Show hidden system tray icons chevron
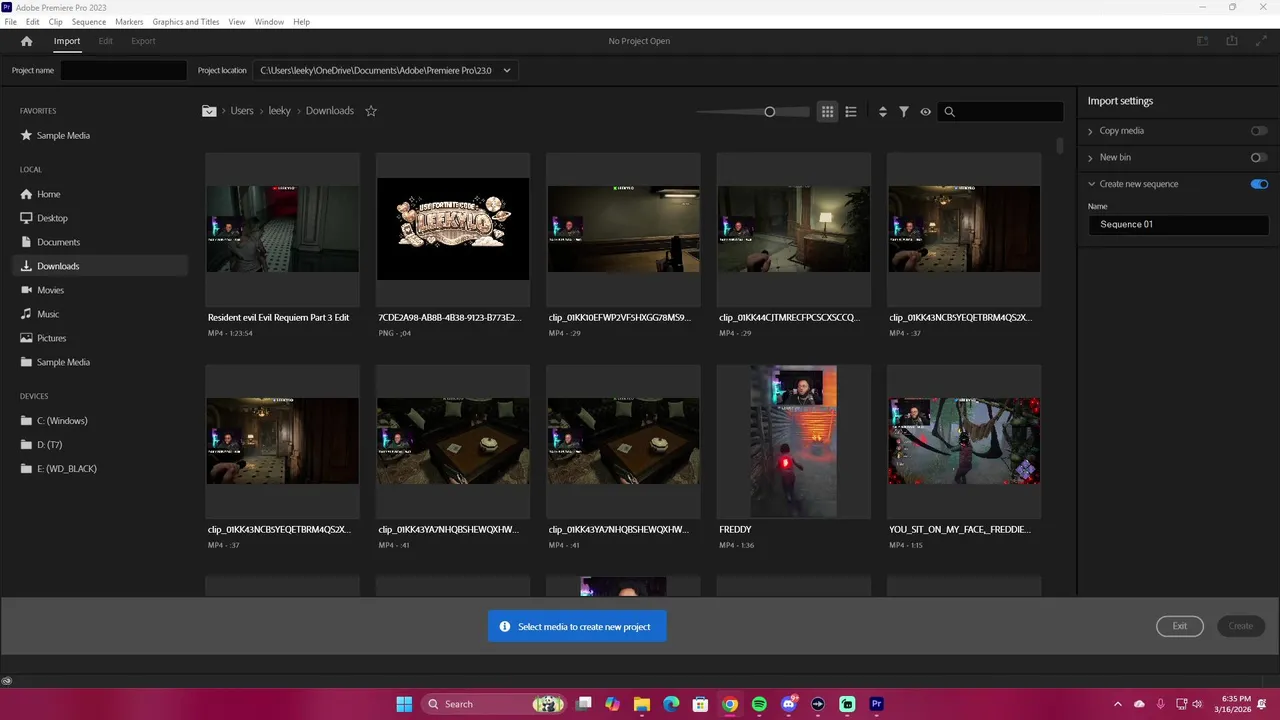This screenshot has height=720, width=1280. 1118,704
